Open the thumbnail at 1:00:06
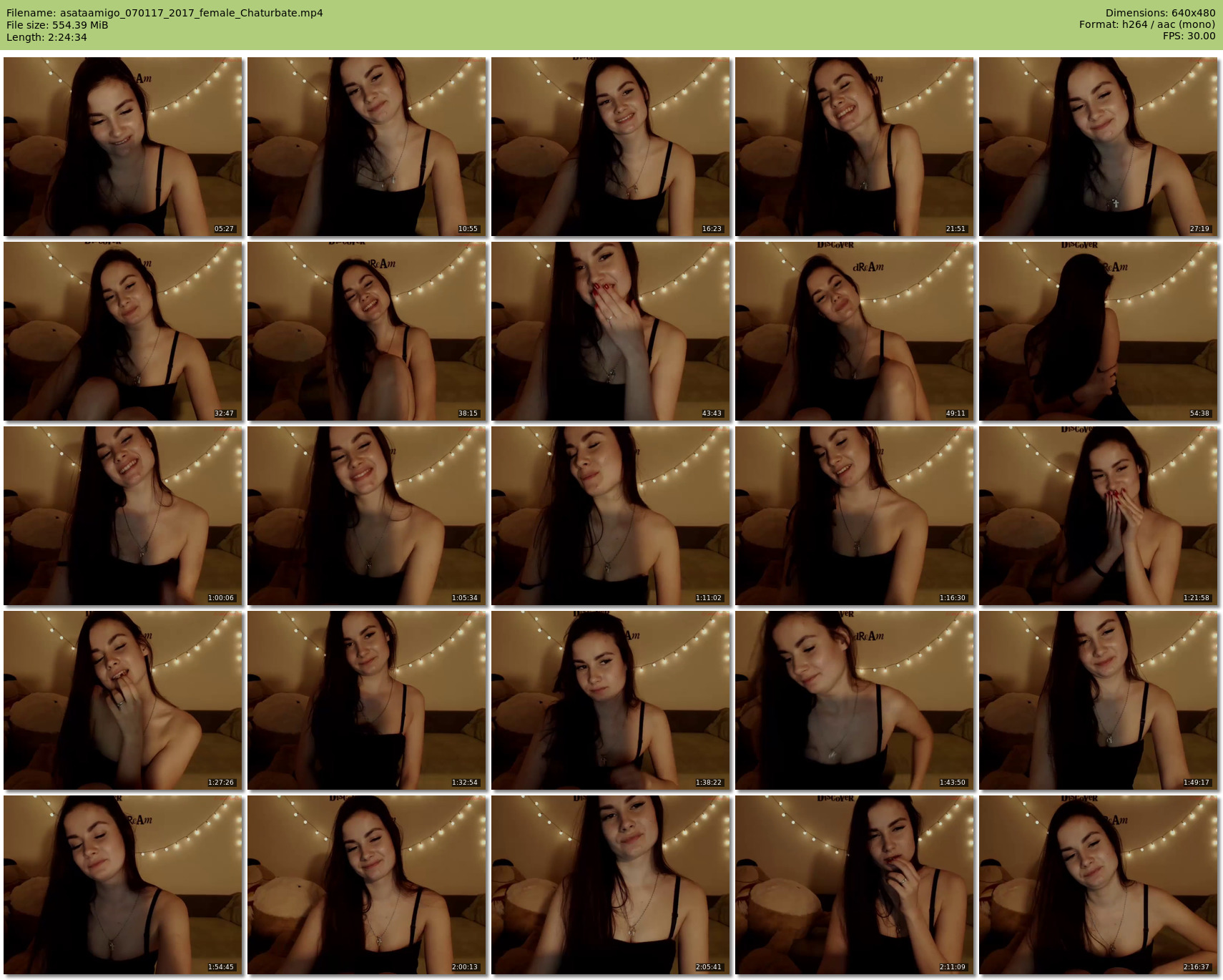 123,516
